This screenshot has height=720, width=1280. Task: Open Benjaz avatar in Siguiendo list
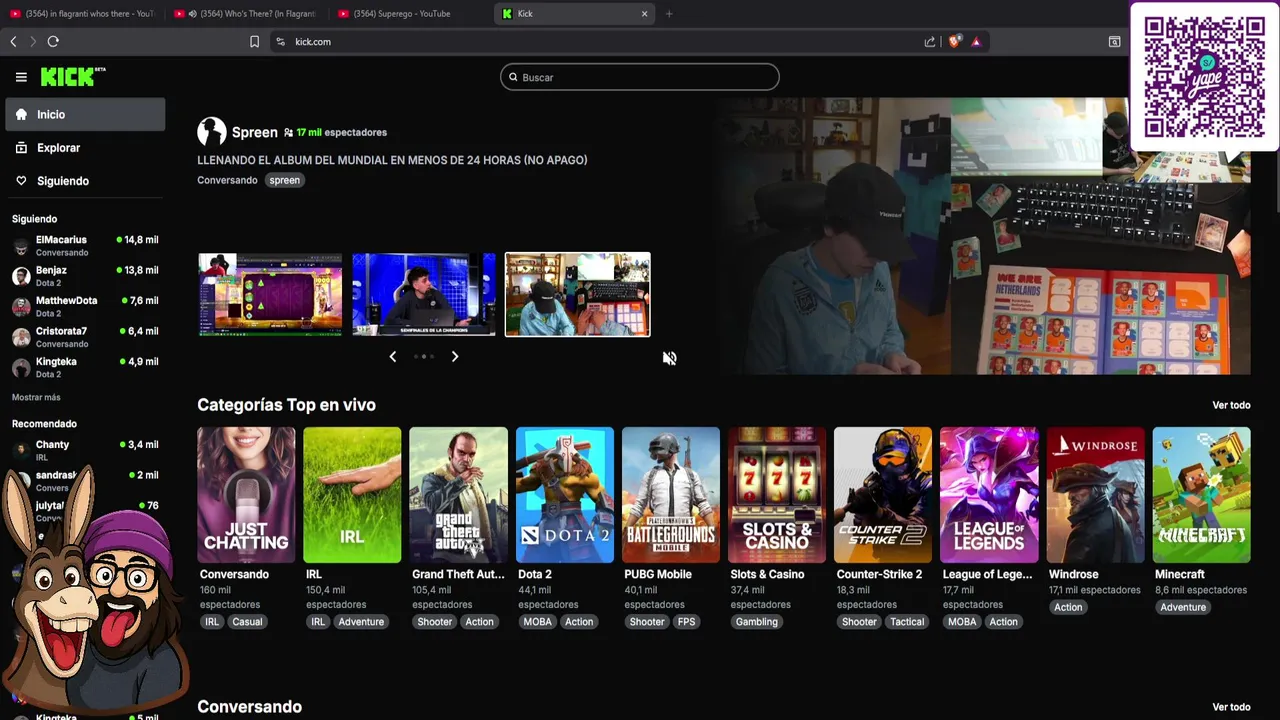tap(21, 276)
